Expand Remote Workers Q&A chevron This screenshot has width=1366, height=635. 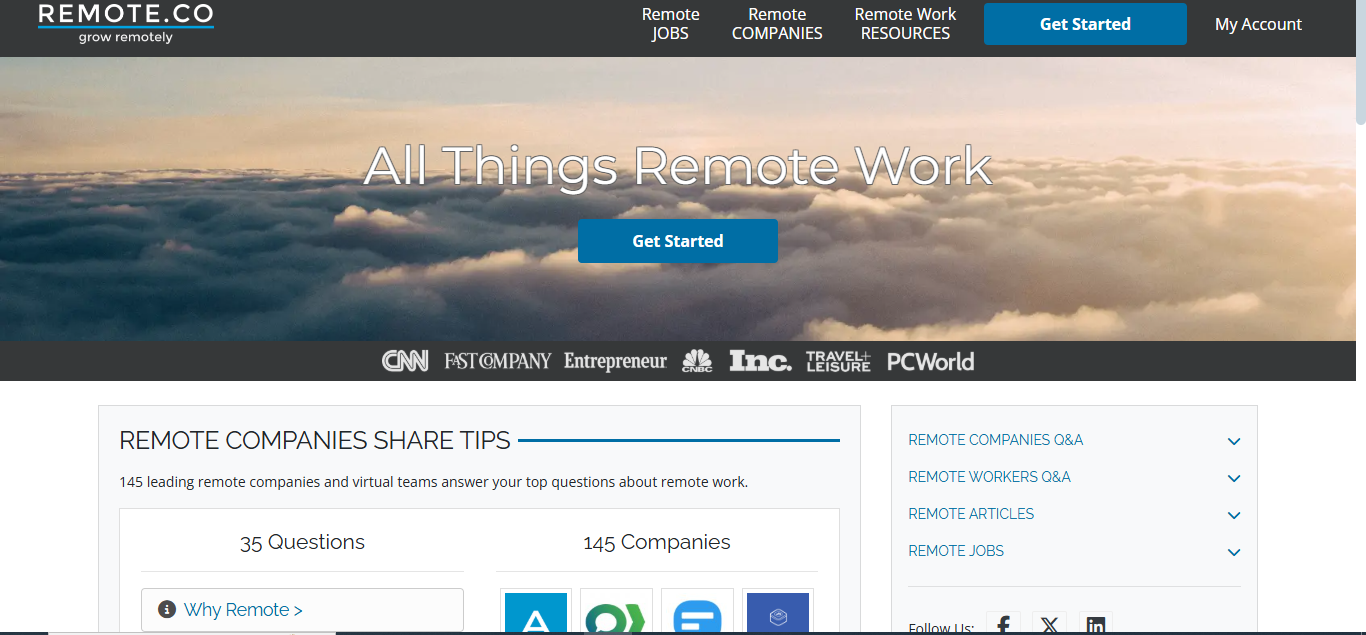1234,478
